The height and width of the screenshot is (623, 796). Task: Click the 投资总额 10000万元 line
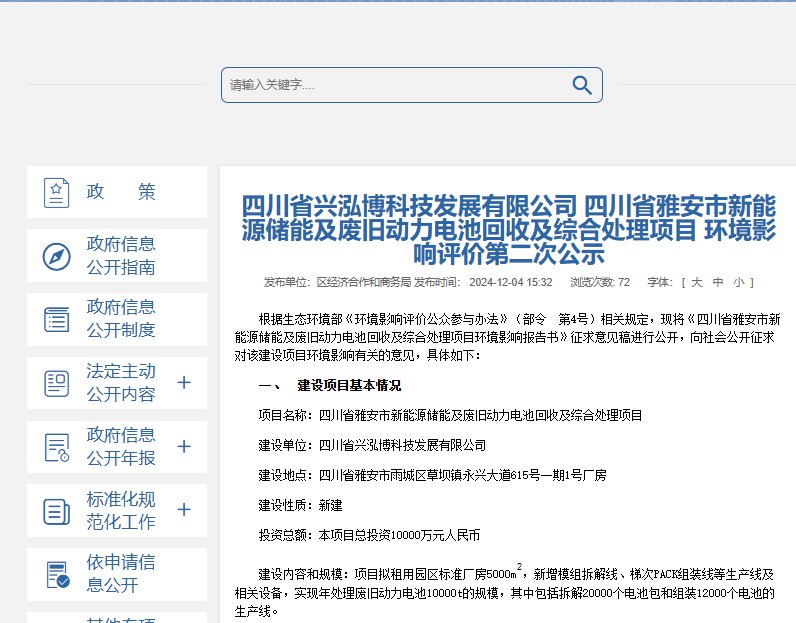click(x=369, y=535)
